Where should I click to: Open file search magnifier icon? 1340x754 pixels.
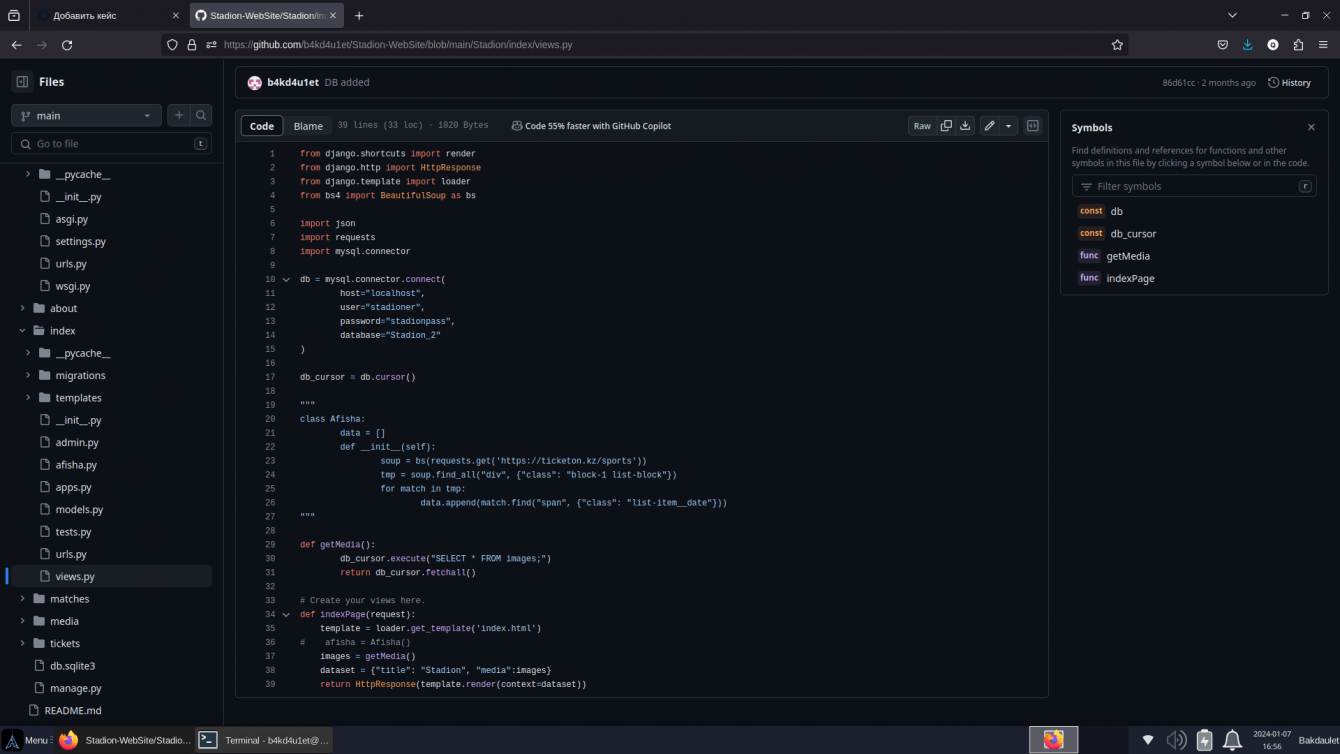pos(201,116)
